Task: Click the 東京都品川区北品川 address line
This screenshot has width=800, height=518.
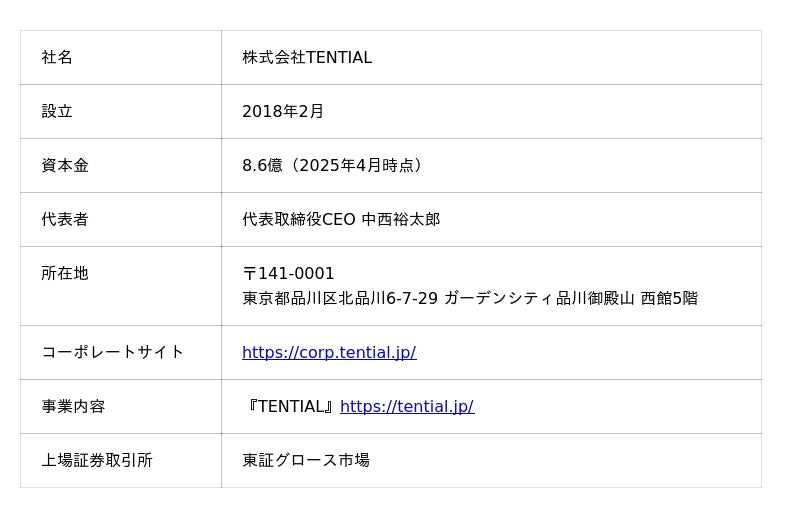Action: click(x=340, y=298)
